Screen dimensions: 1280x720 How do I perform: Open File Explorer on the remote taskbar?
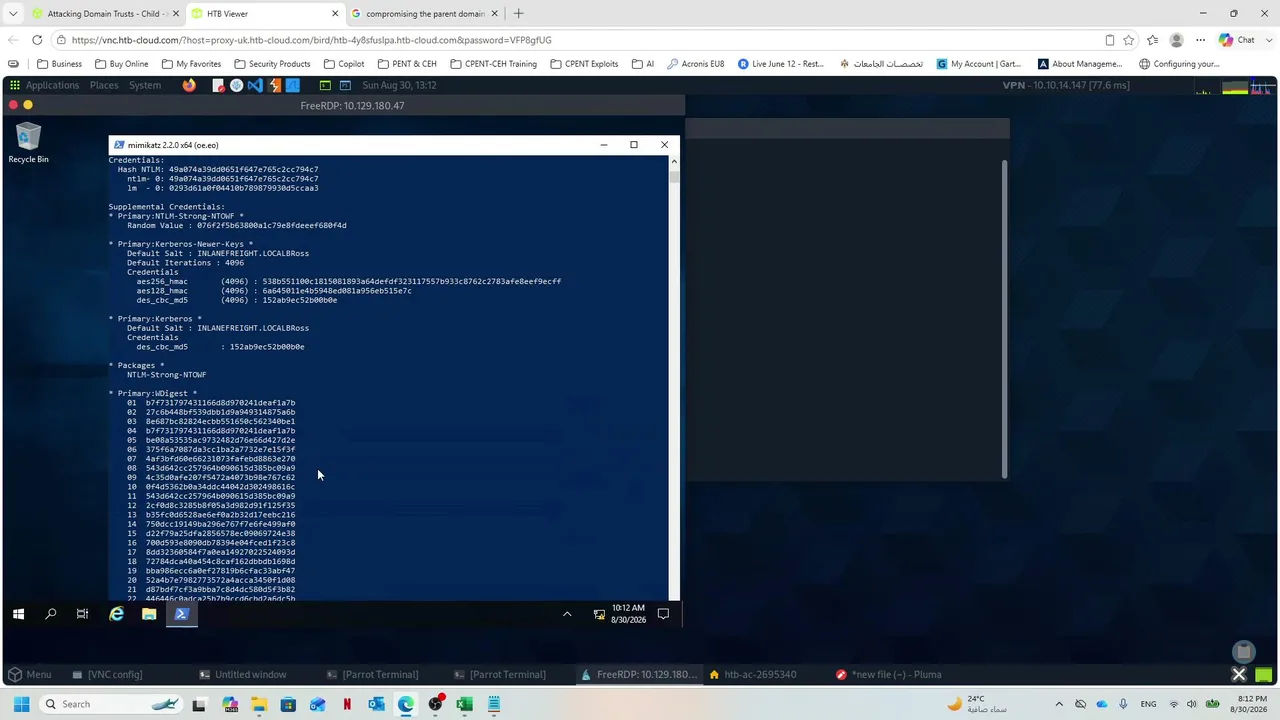click(x=149, y=614)
